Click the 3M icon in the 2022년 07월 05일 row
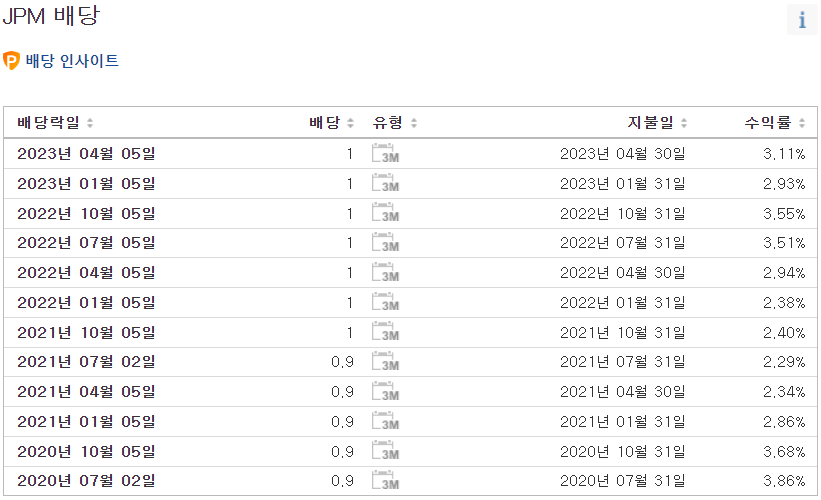This screenshot has height=500, width=821. [385, 243]
